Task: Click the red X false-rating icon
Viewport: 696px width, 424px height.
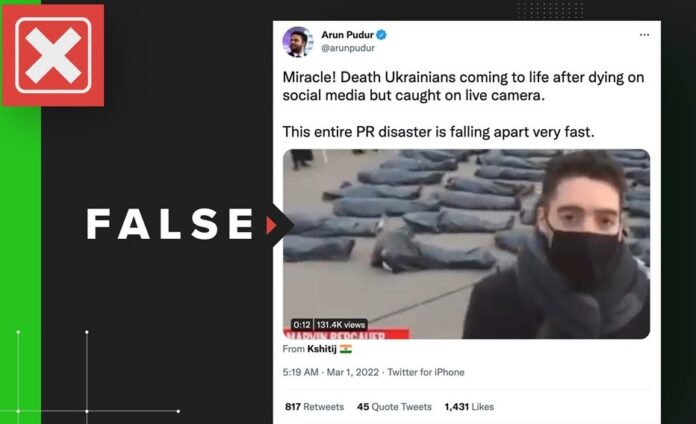Action: pyautogui.click(x=53, y=55)
